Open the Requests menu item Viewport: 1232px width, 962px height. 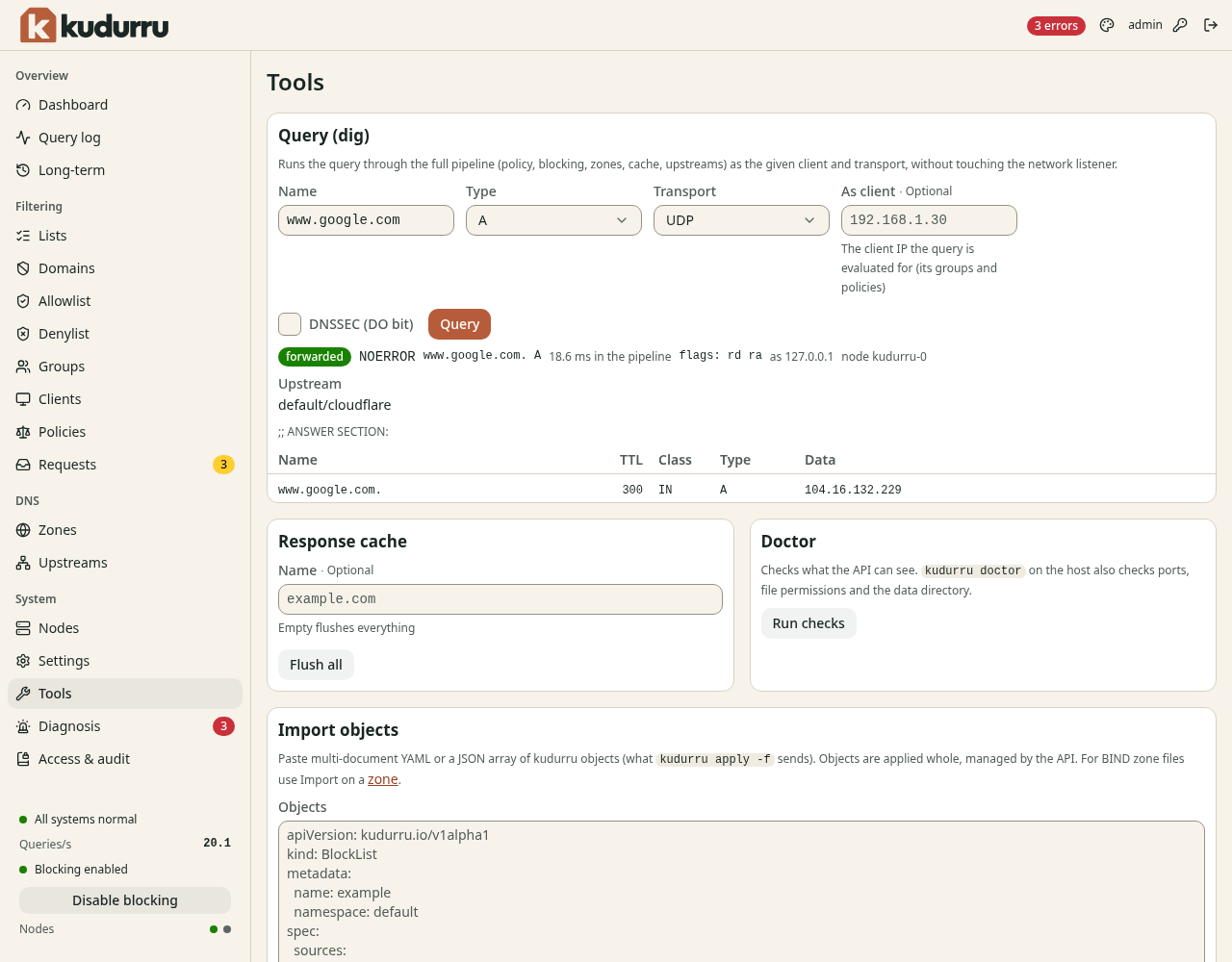[x=125, y=465]
